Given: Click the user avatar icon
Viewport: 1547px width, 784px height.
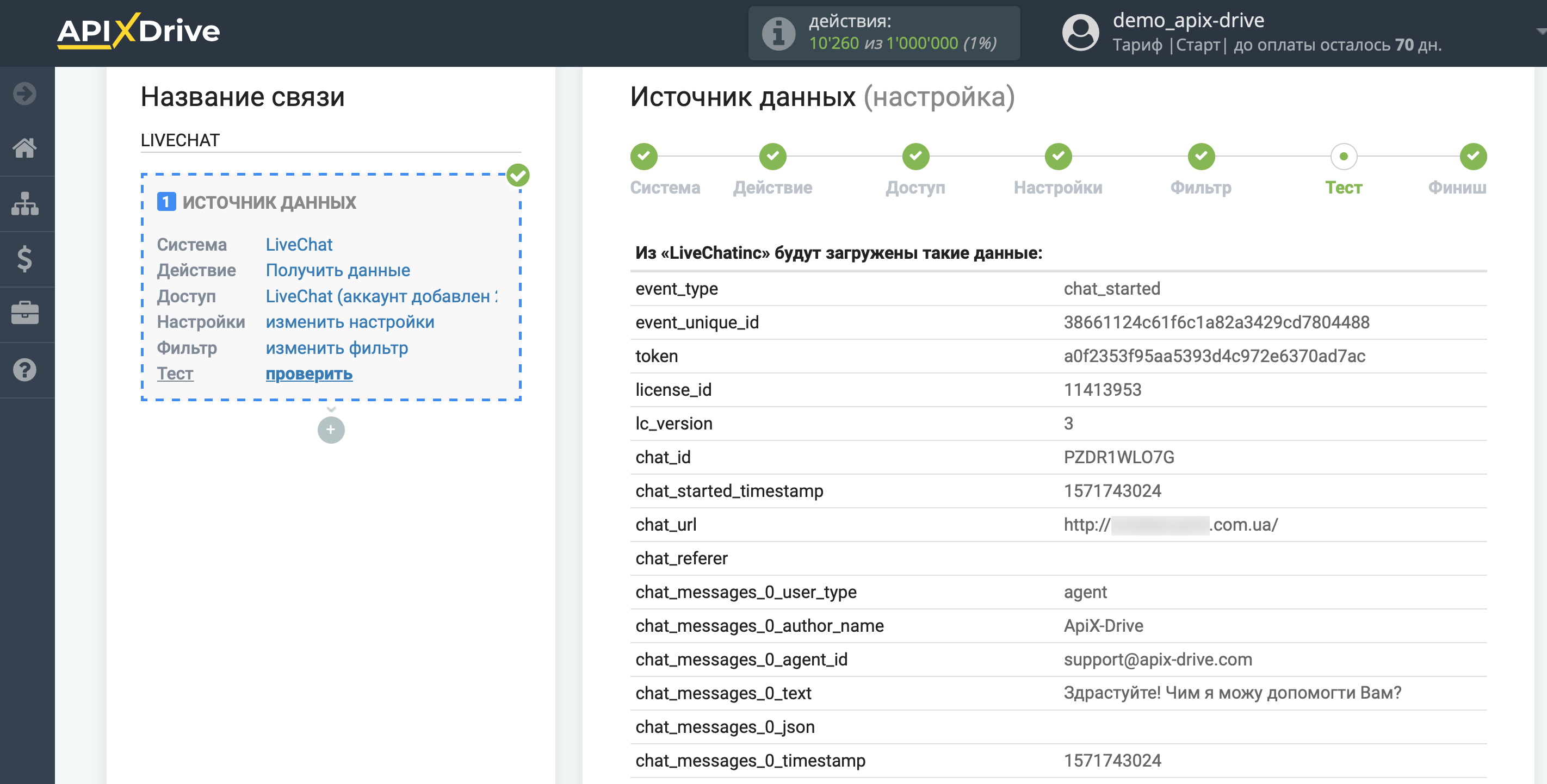Looking at the screenshot, I should (1080, 33).
